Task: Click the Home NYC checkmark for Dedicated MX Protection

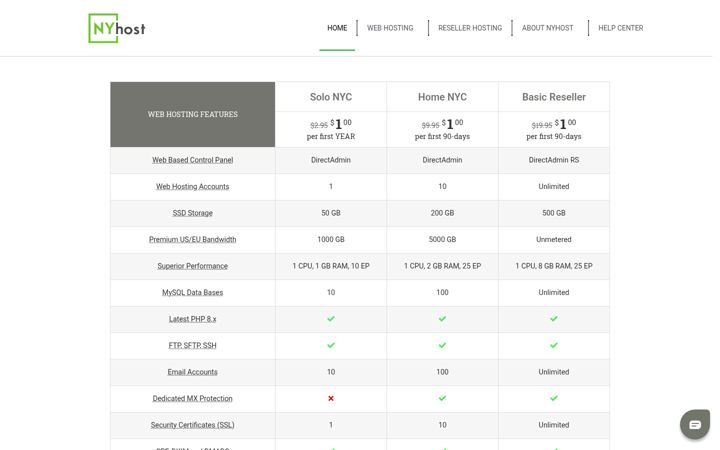Action: point(442,398)
